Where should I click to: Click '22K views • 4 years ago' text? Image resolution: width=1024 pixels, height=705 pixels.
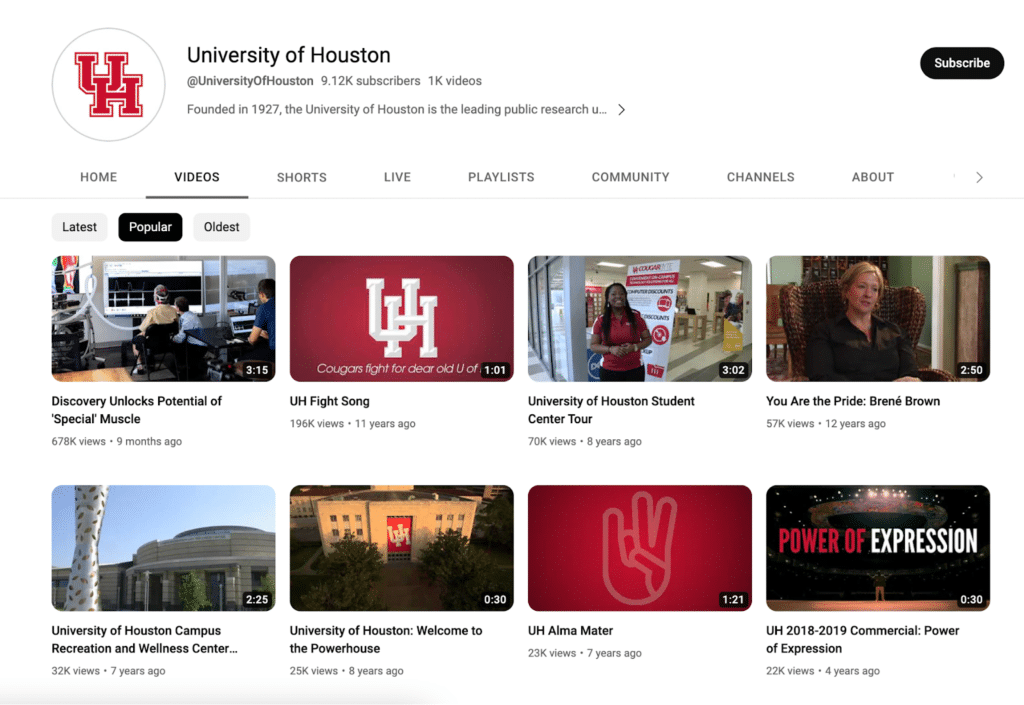[823, 671]
